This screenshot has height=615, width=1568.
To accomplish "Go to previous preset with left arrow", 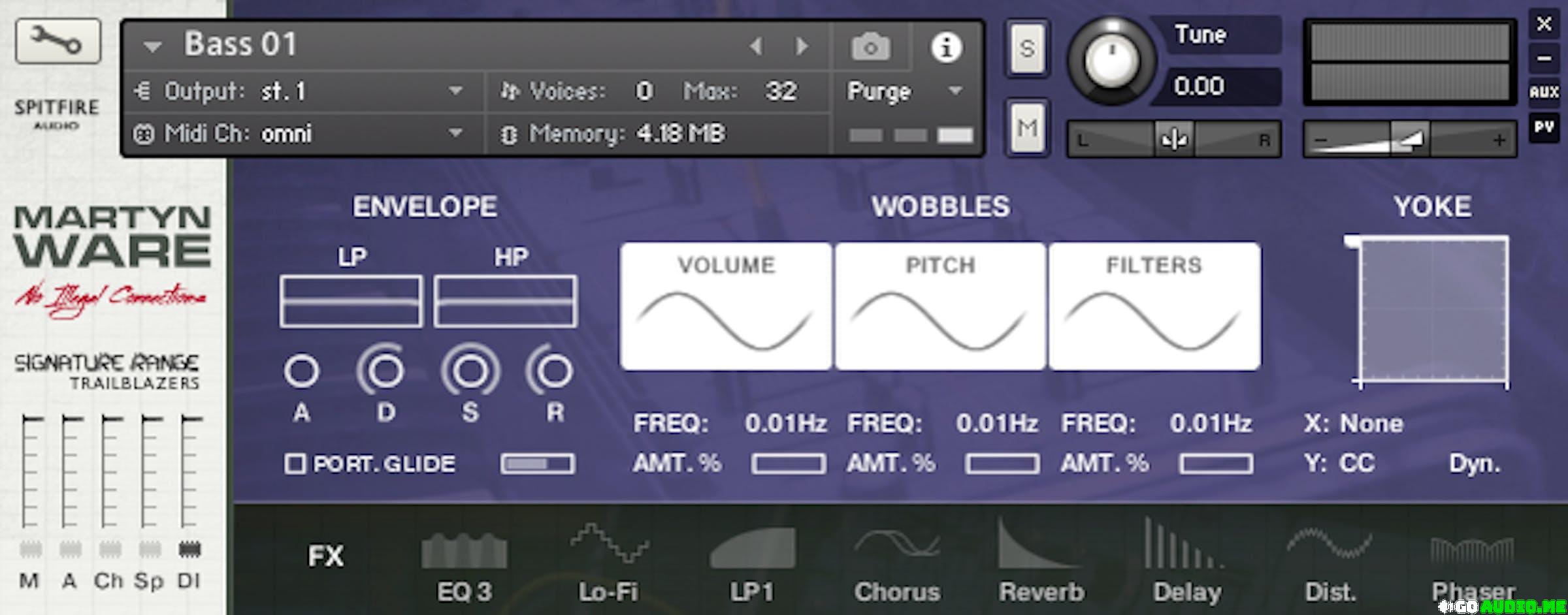I will click(756, 46).
